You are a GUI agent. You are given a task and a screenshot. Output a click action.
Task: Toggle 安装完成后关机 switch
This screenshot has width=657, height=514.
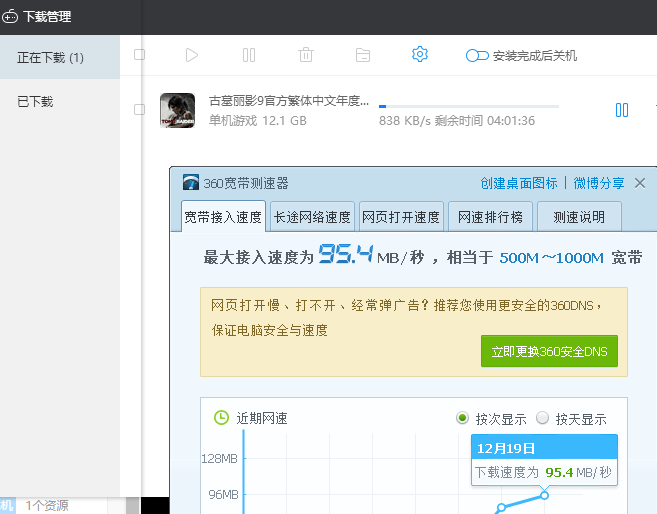[477, 56]
